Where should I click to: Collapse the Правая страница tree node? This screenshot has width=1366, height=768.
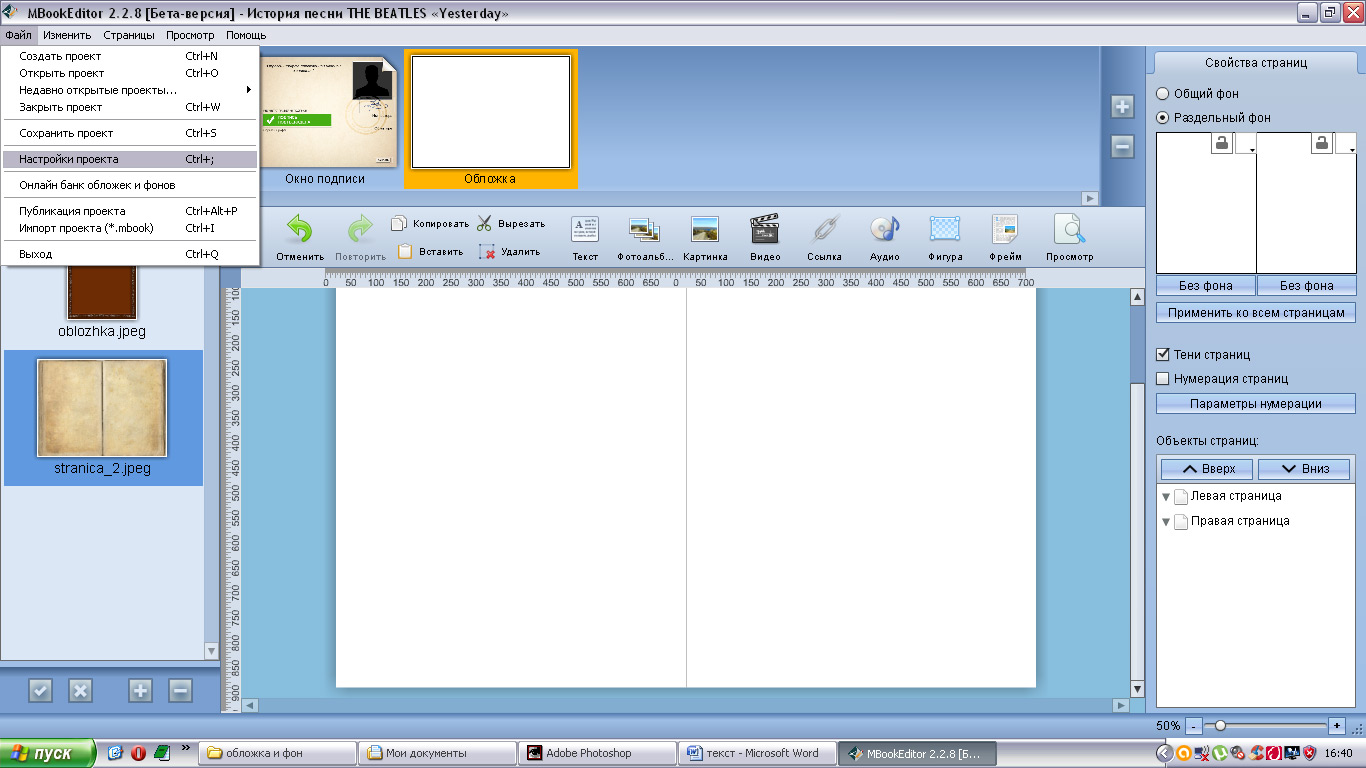coord(1166,522)
